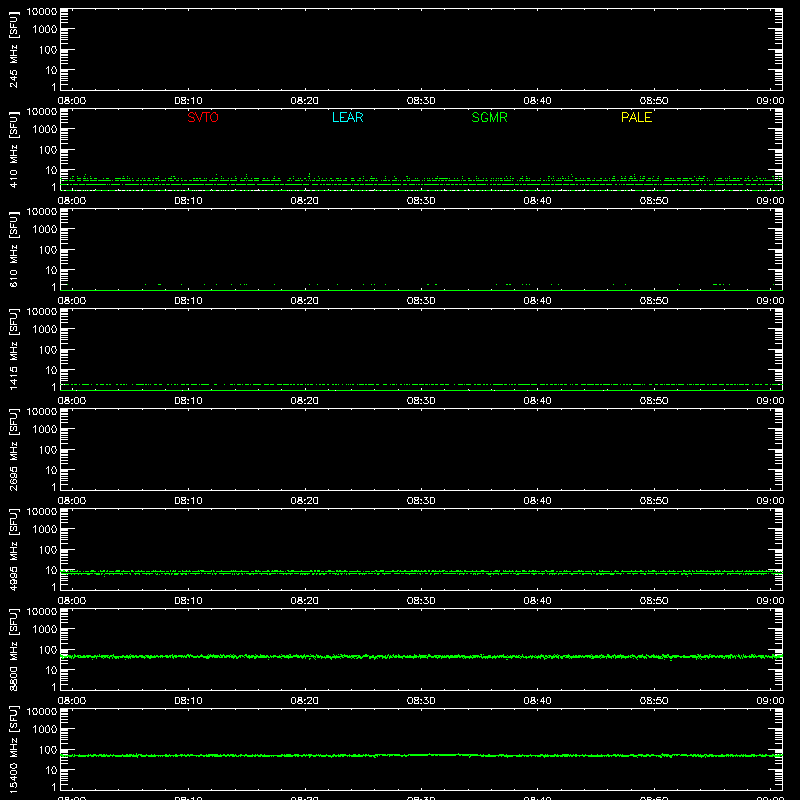Click the green SGMR station label

[489, 117]
